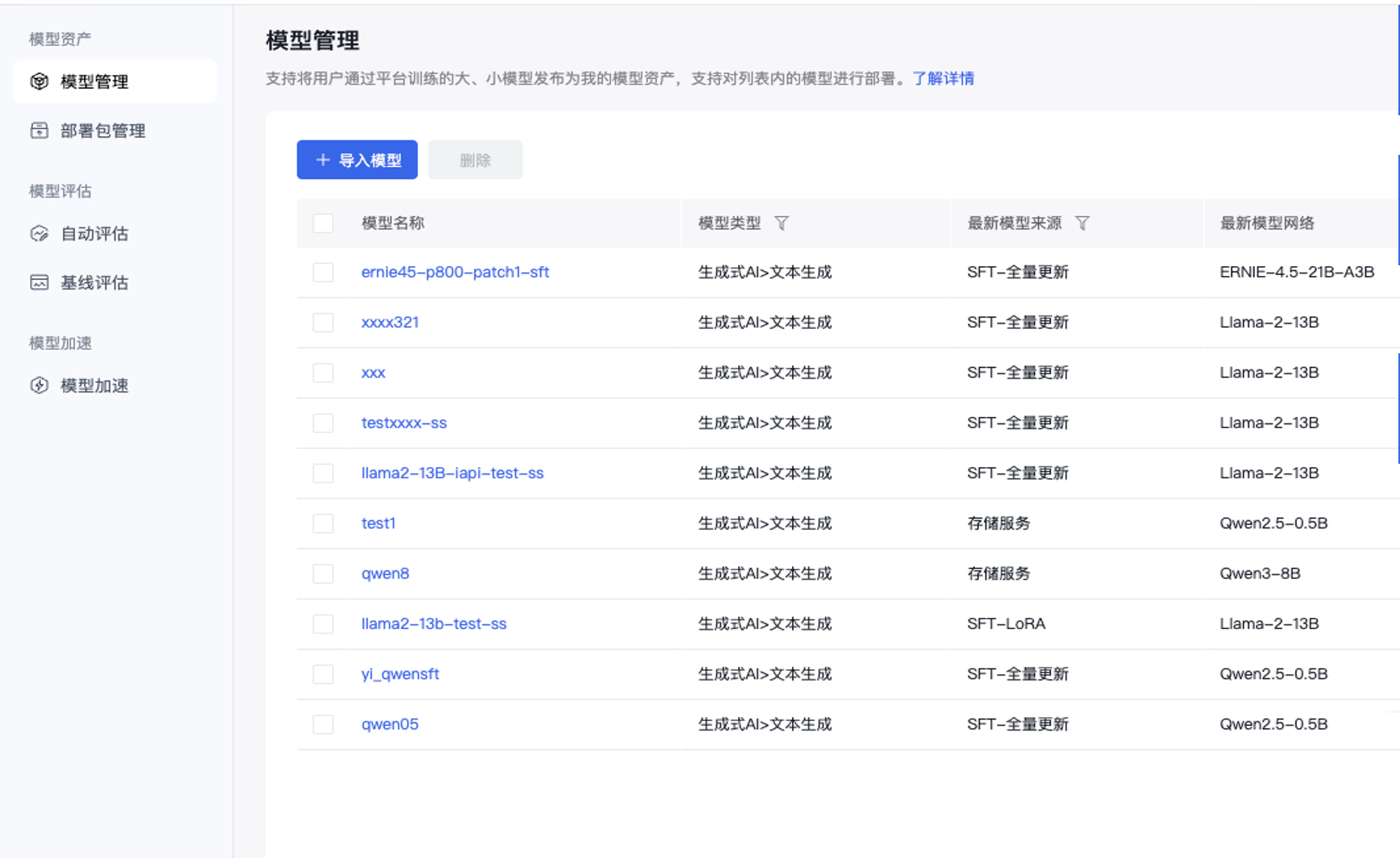Select the yi_qwensft row checkbox
The image size is (1400, 863).
[323, 674]
